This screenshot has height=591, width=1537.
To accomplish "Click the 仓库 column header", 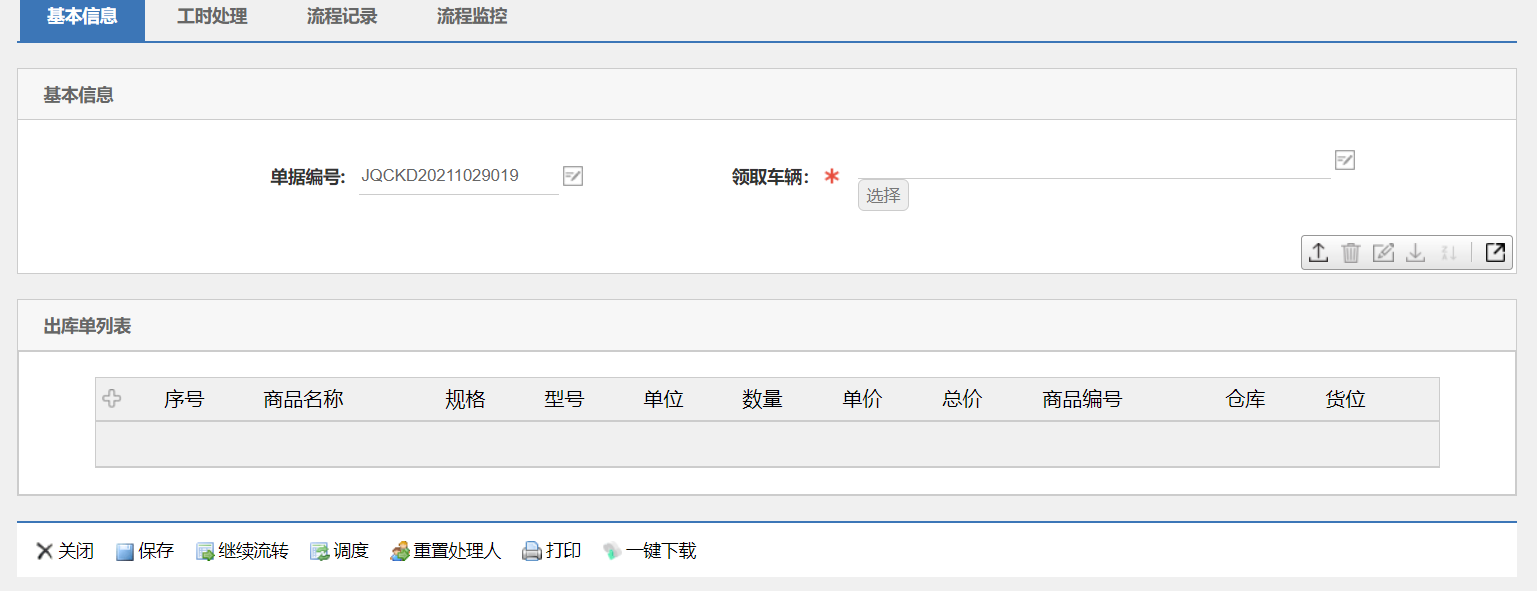I will [x=1246, y=400].
